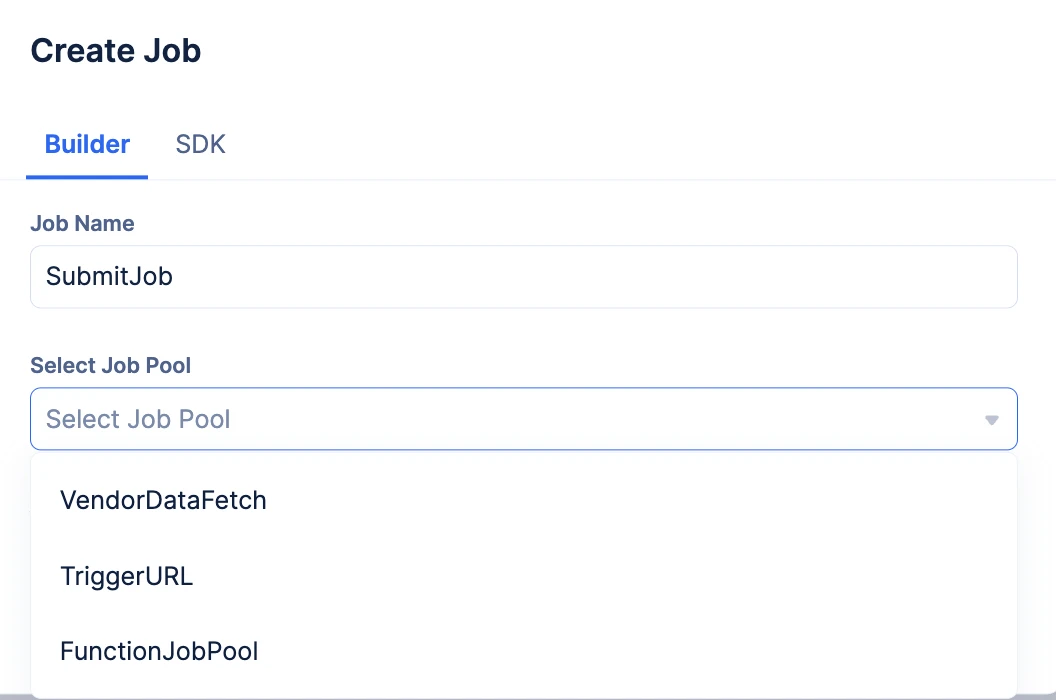Click the middle of the job pool combo box
Screen dimensions: 1056x700
[x=523, y=419]
